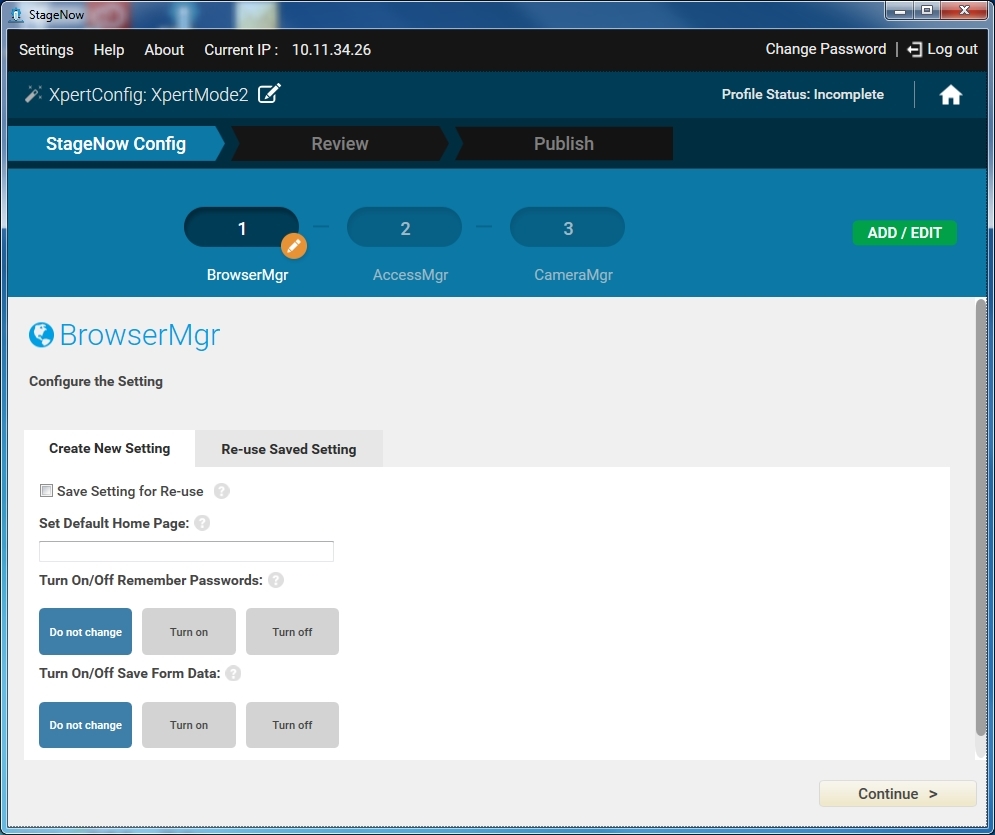
Task: Switch to Re-use Saved Setting tab
Action: click(288, 449)
